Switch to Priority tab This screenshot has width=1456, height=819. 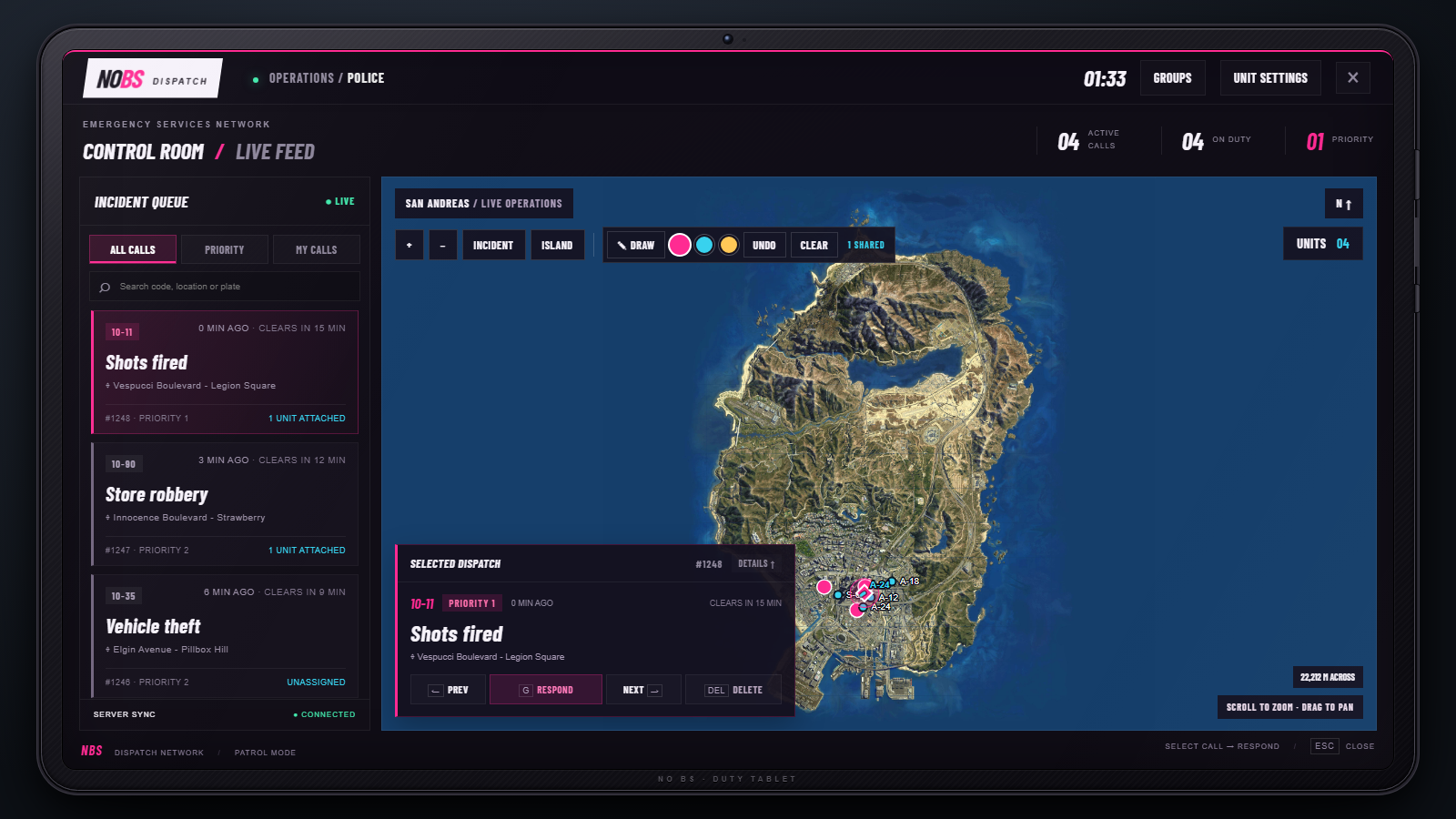pos(225,249)
